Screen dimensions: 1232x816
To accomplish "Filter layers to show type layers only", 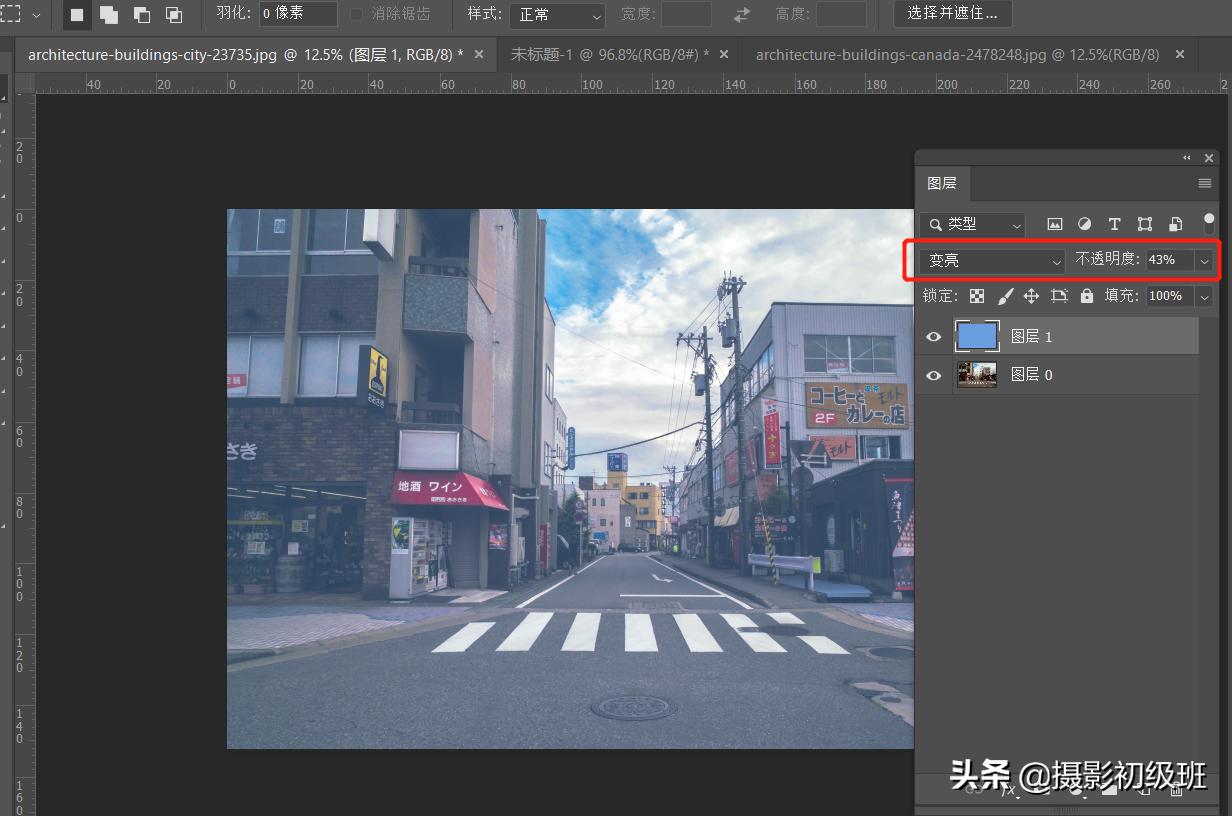I will [x=1114, y=224].
